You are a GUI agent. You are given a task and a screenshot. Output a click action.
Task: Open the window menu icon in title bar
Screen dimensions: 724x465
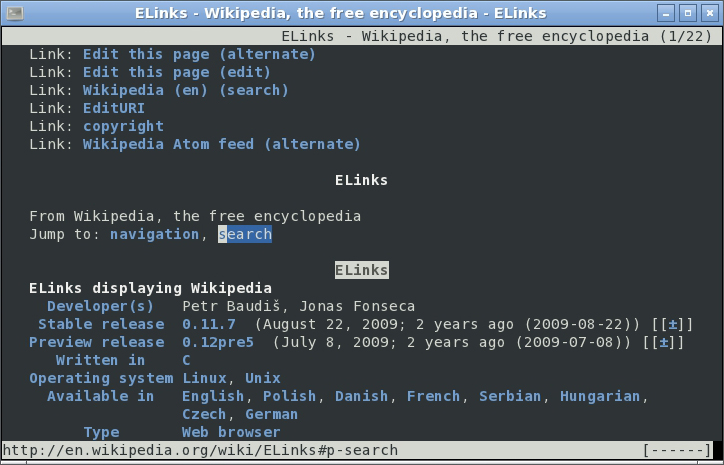pyautogui.click(x=15, y=13)
